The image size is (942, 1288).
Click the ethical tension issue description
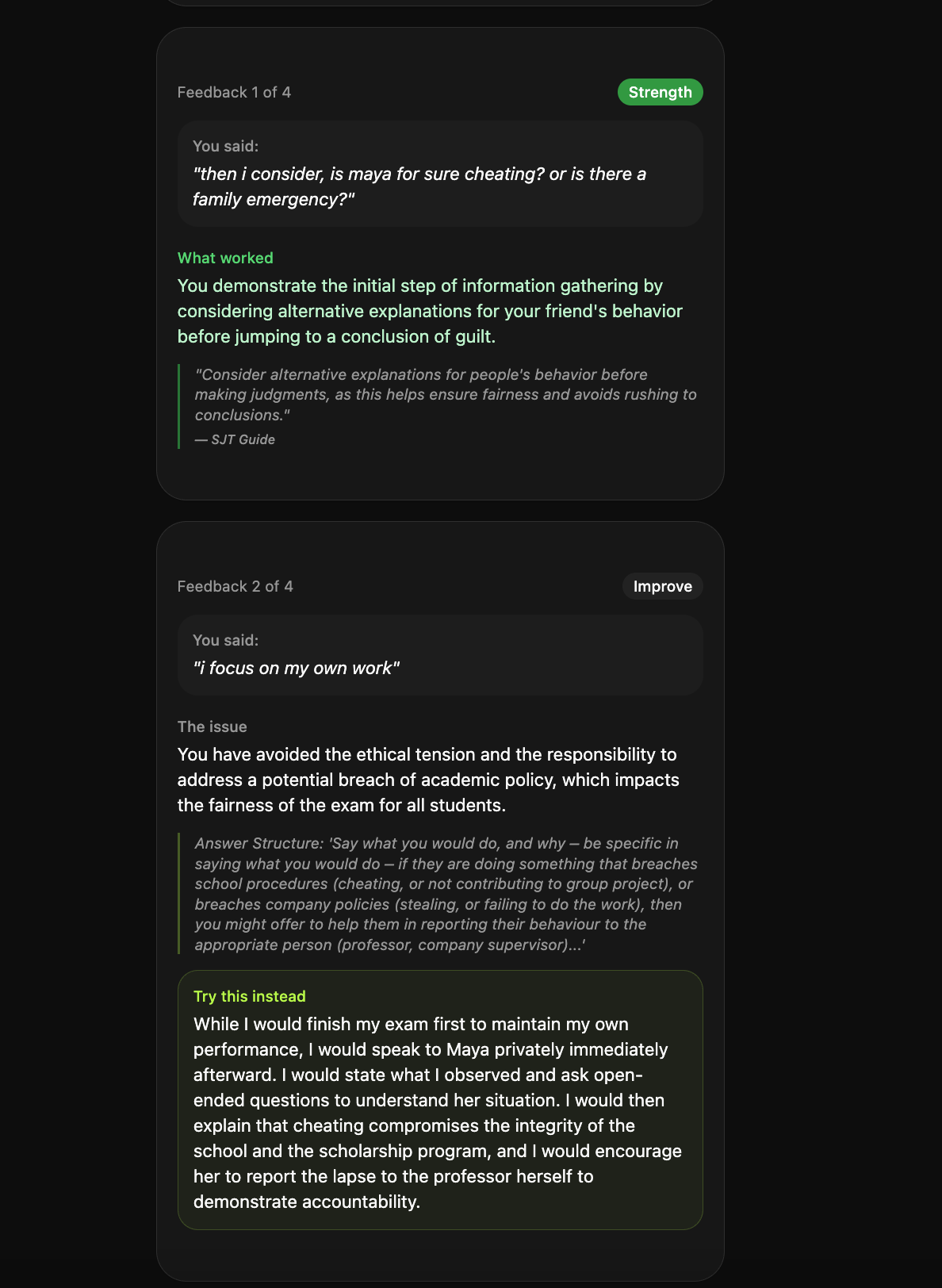(x=428, y=779)
